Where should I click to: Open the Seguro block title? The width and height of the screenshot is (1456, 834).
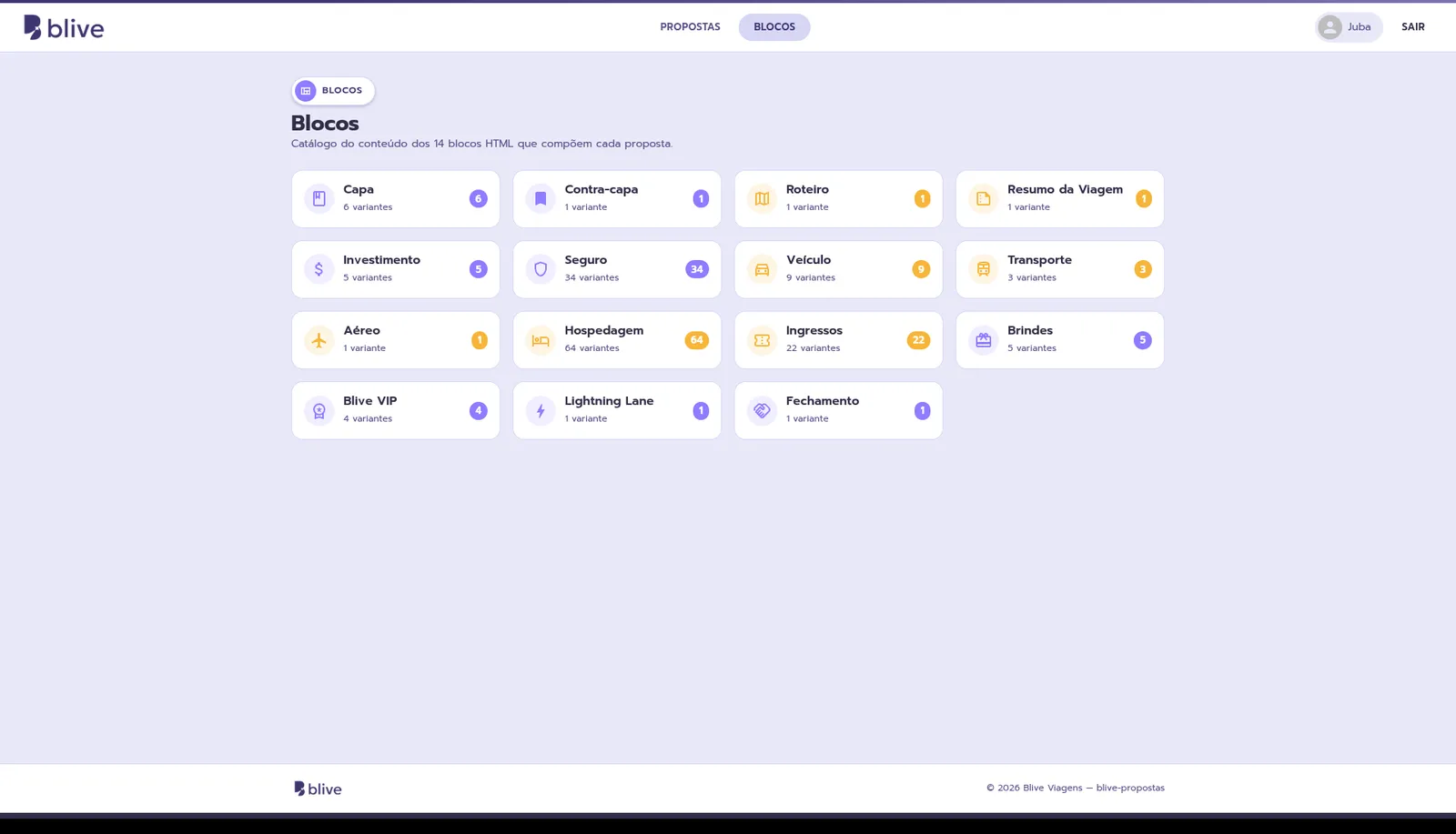click(x=585, y=260)
